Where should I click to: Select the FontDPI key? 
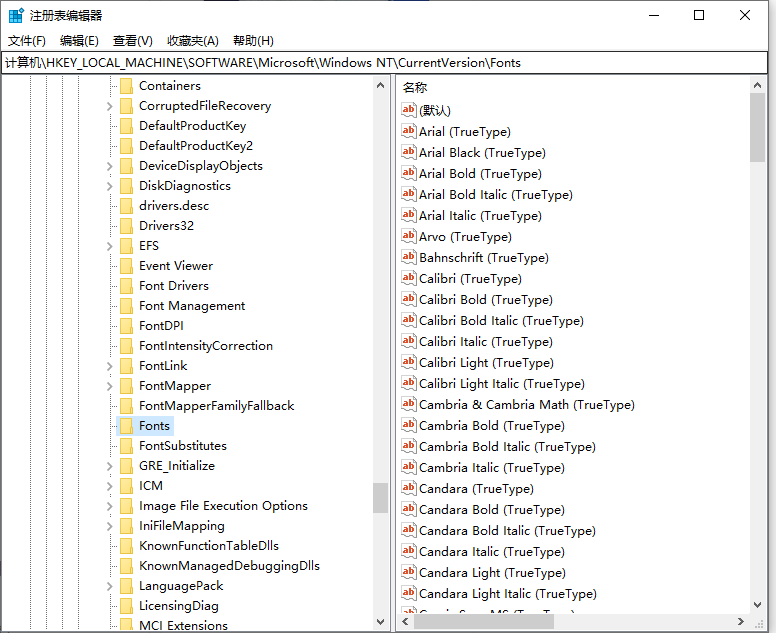coord(161,326)
